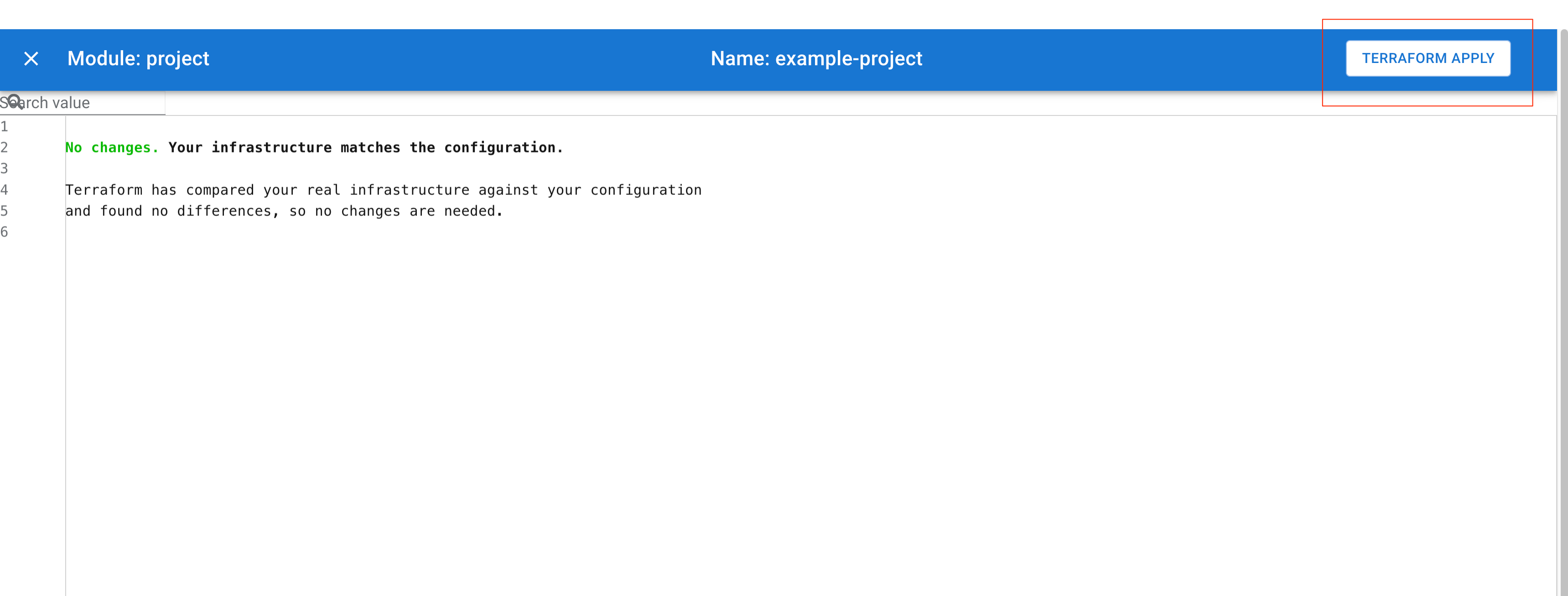Click line number 3 in the gutter
The height and width of the screenshot is (596, 1568).
point(5,169)
